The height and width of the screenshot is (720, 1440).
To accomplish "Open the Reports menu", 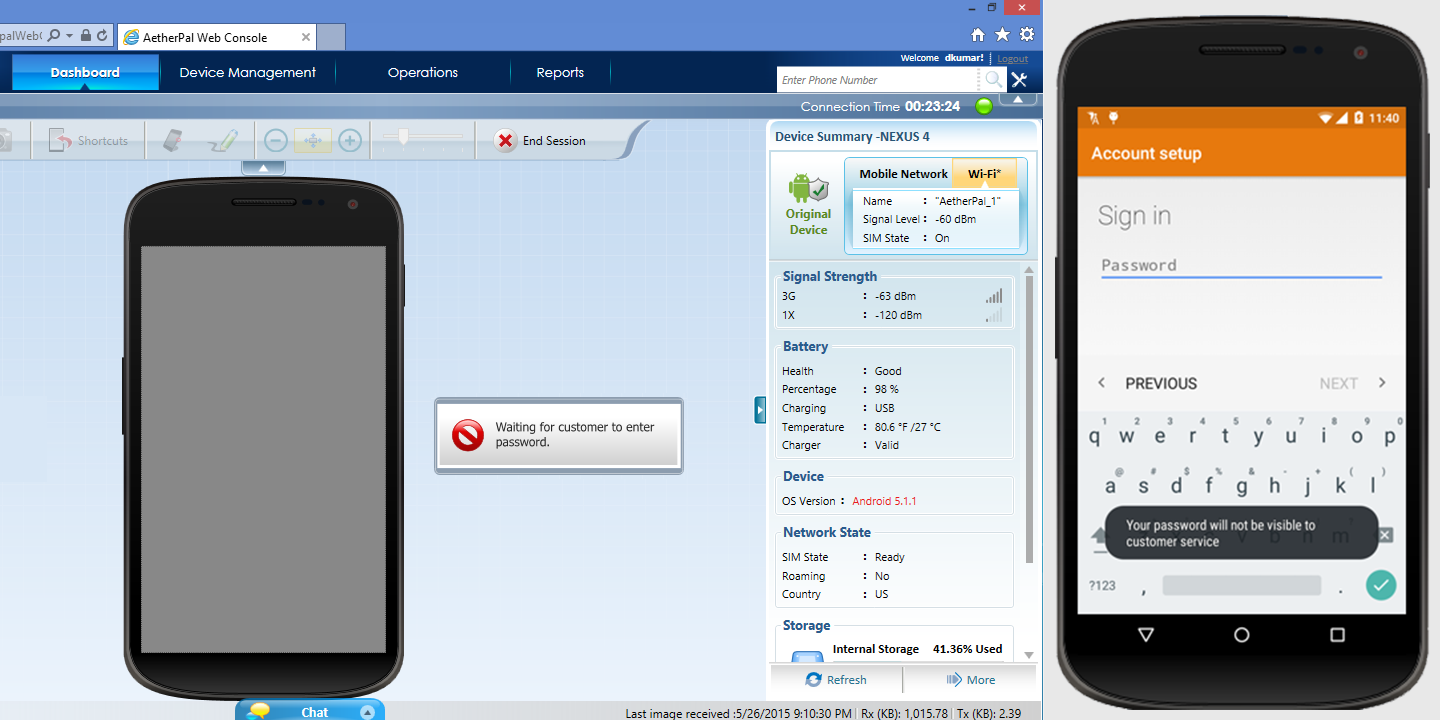I will 560,72.
